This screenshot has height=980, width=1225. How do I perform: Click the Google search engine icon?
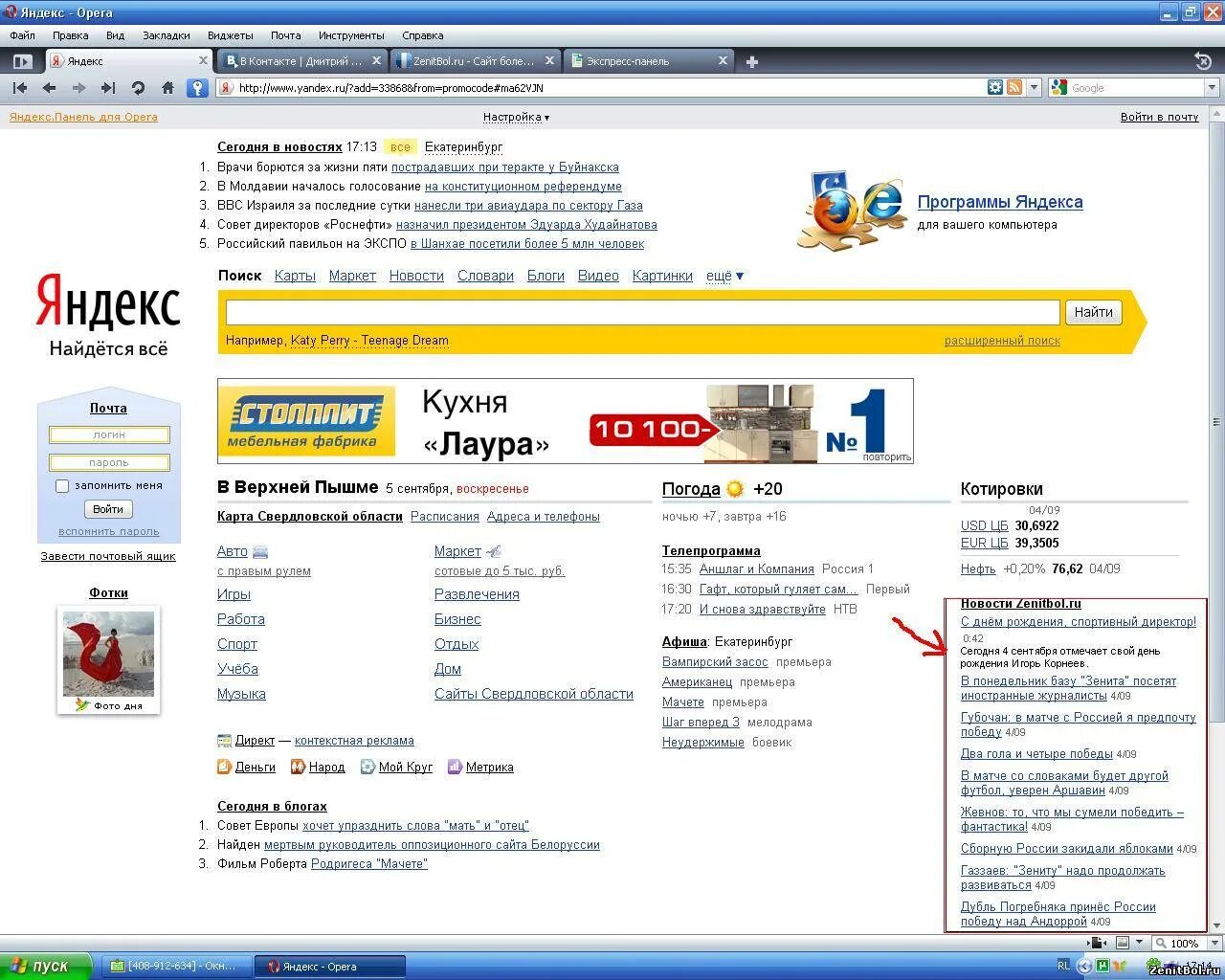1058,88
